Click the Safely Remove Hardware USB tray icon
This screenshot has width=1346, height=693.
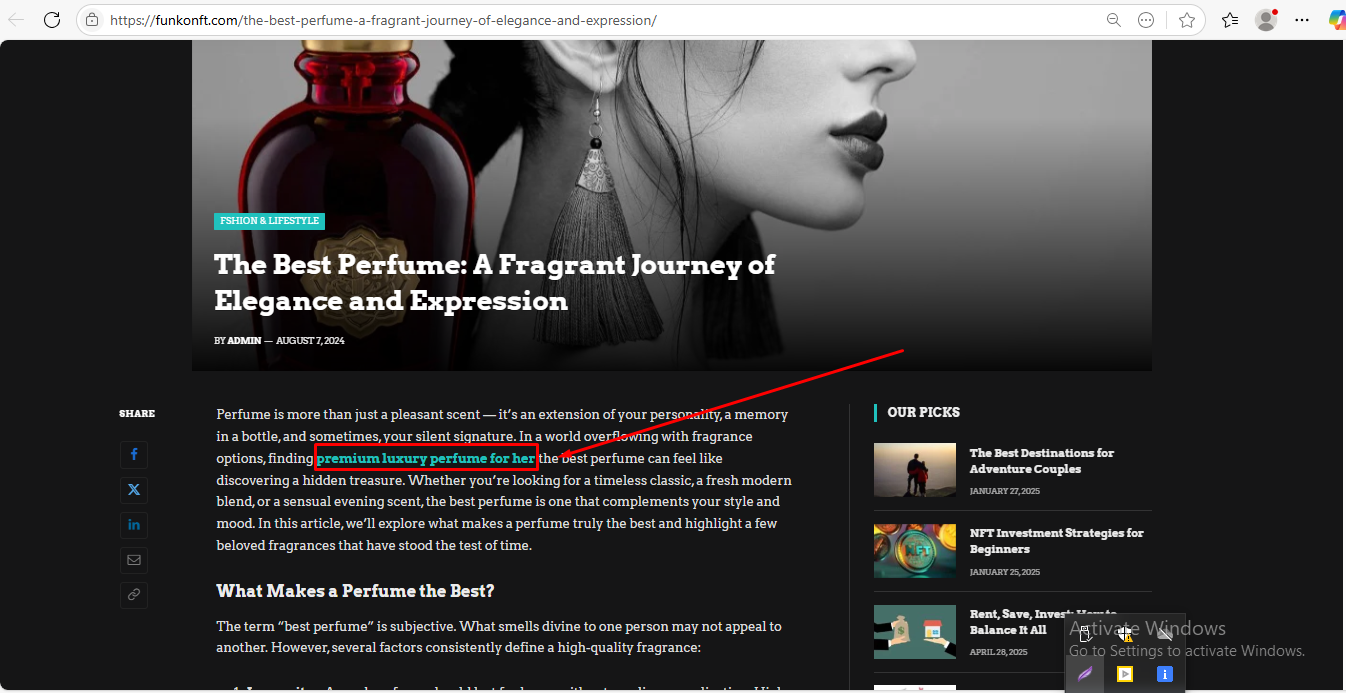coord(1085,634)
